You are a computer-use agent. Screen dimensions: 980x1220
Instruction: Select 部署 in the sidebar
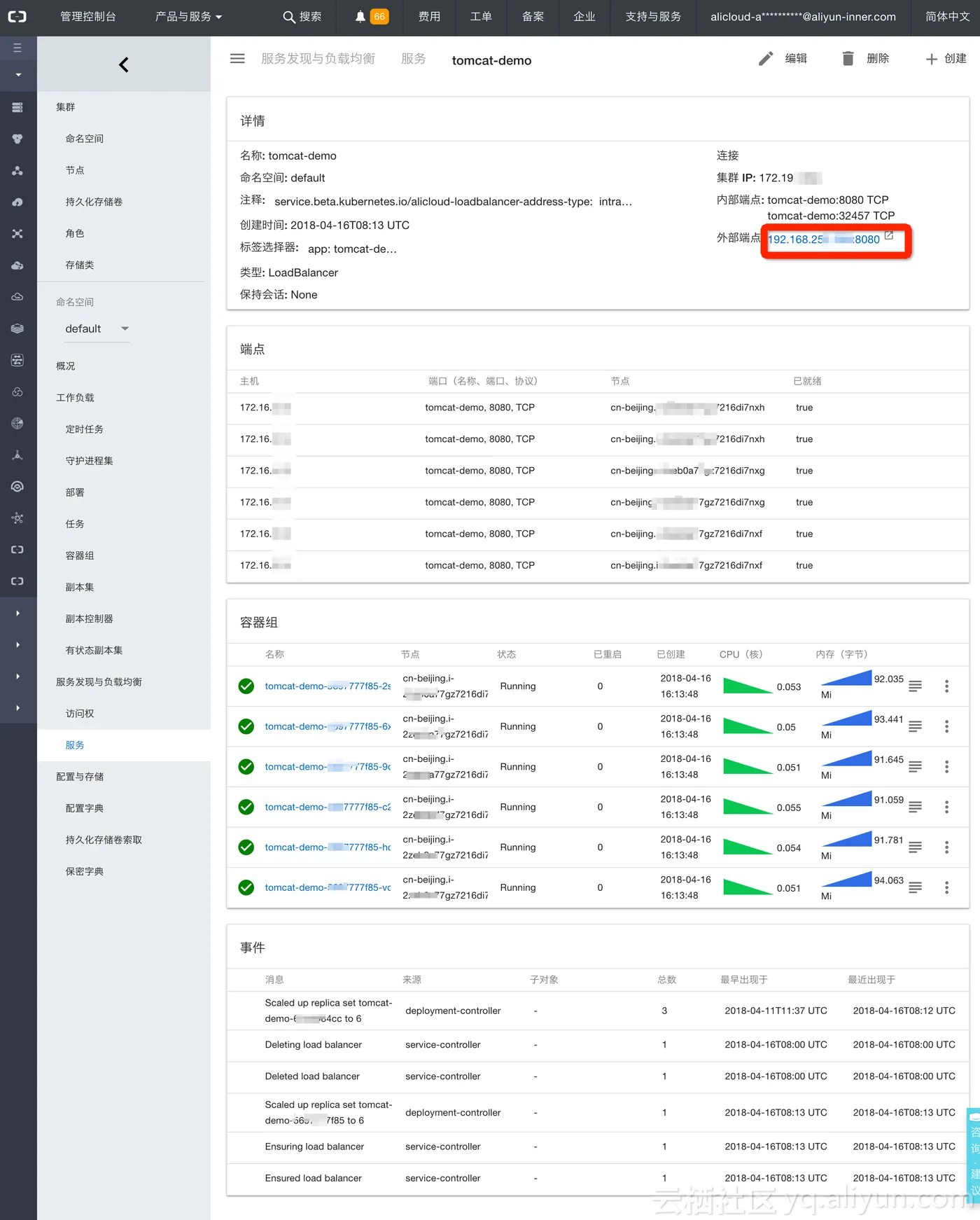coord(75,492)
